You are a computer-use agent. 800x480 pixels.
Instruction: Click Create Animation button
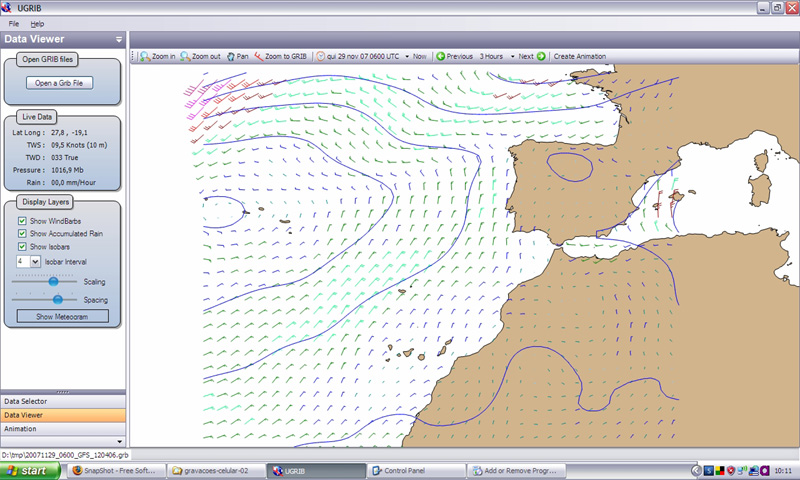(x=580, y=56)
